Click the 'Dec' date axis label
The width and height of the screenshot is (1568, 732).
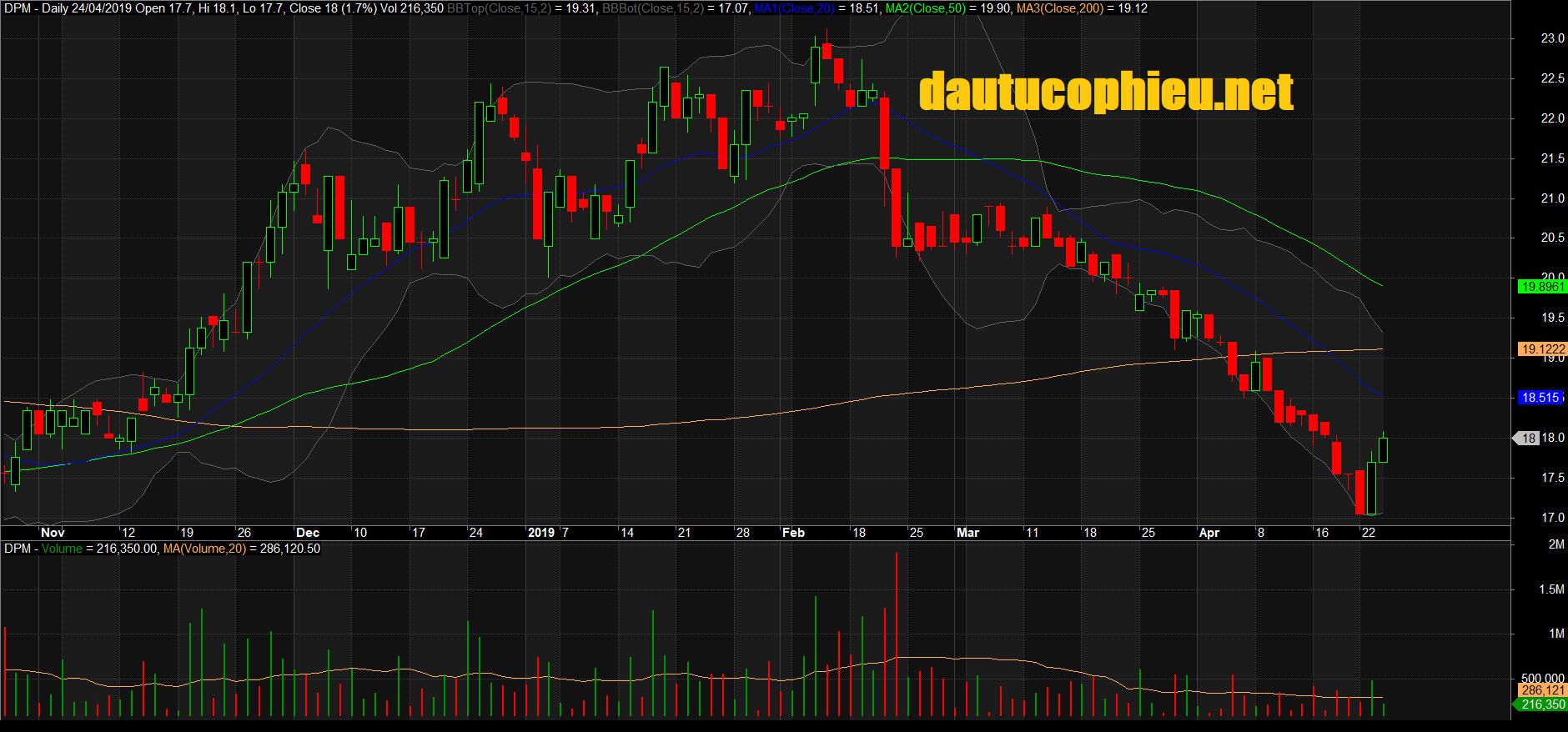(x=308, y=533)
